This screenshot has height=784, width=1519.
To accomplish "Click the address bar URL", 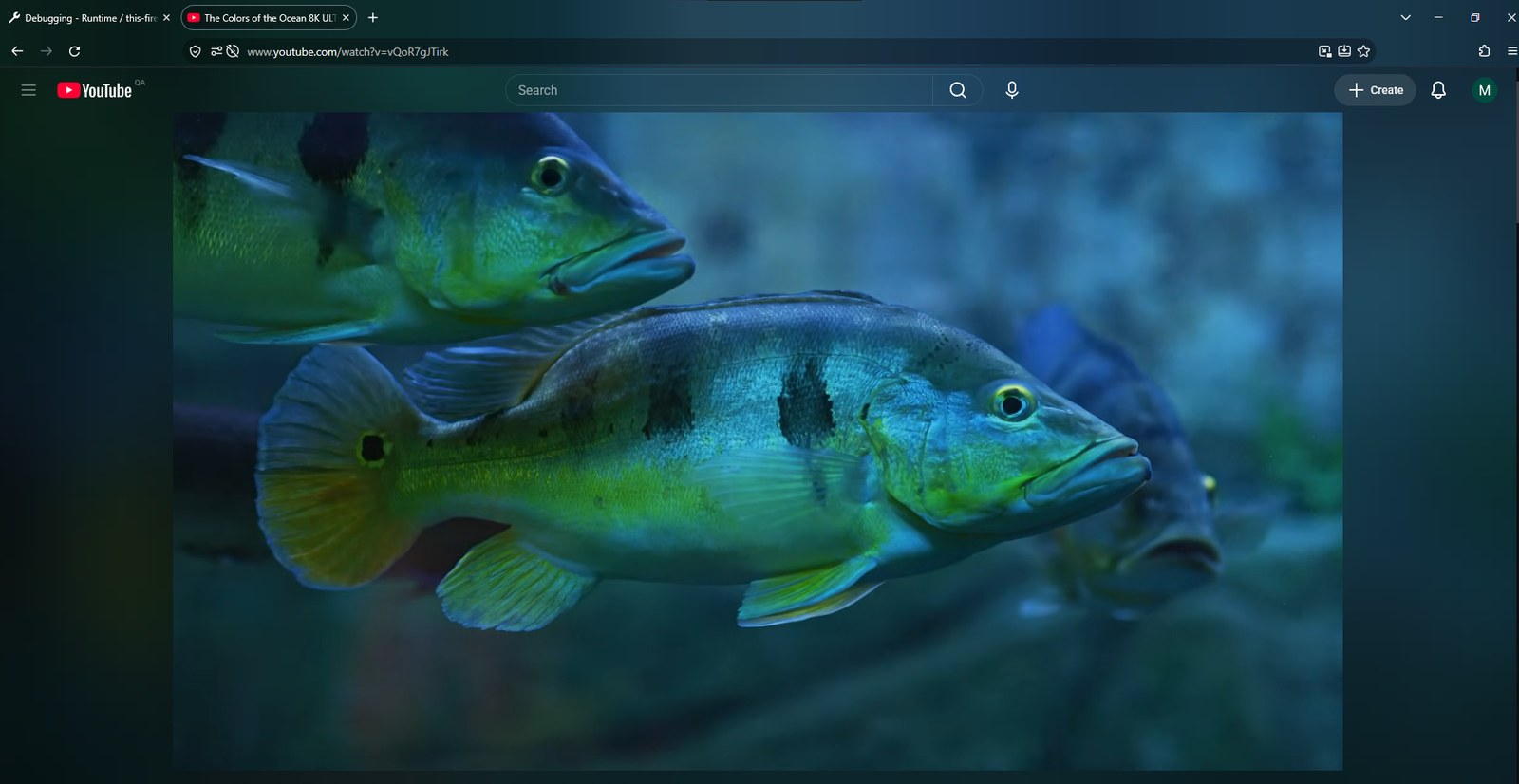I will [347, 52].
